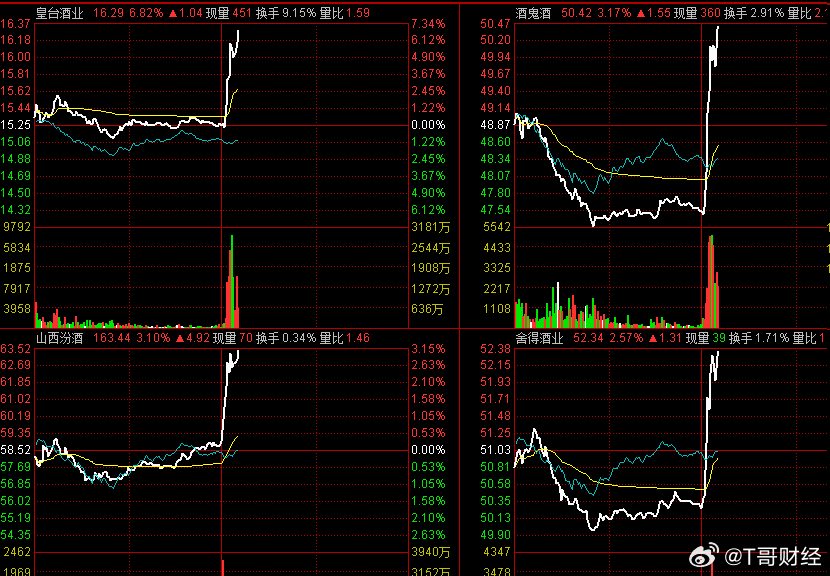Click the 51.03 previous-close axis label

pyautogui.click(x=495, y=450)
